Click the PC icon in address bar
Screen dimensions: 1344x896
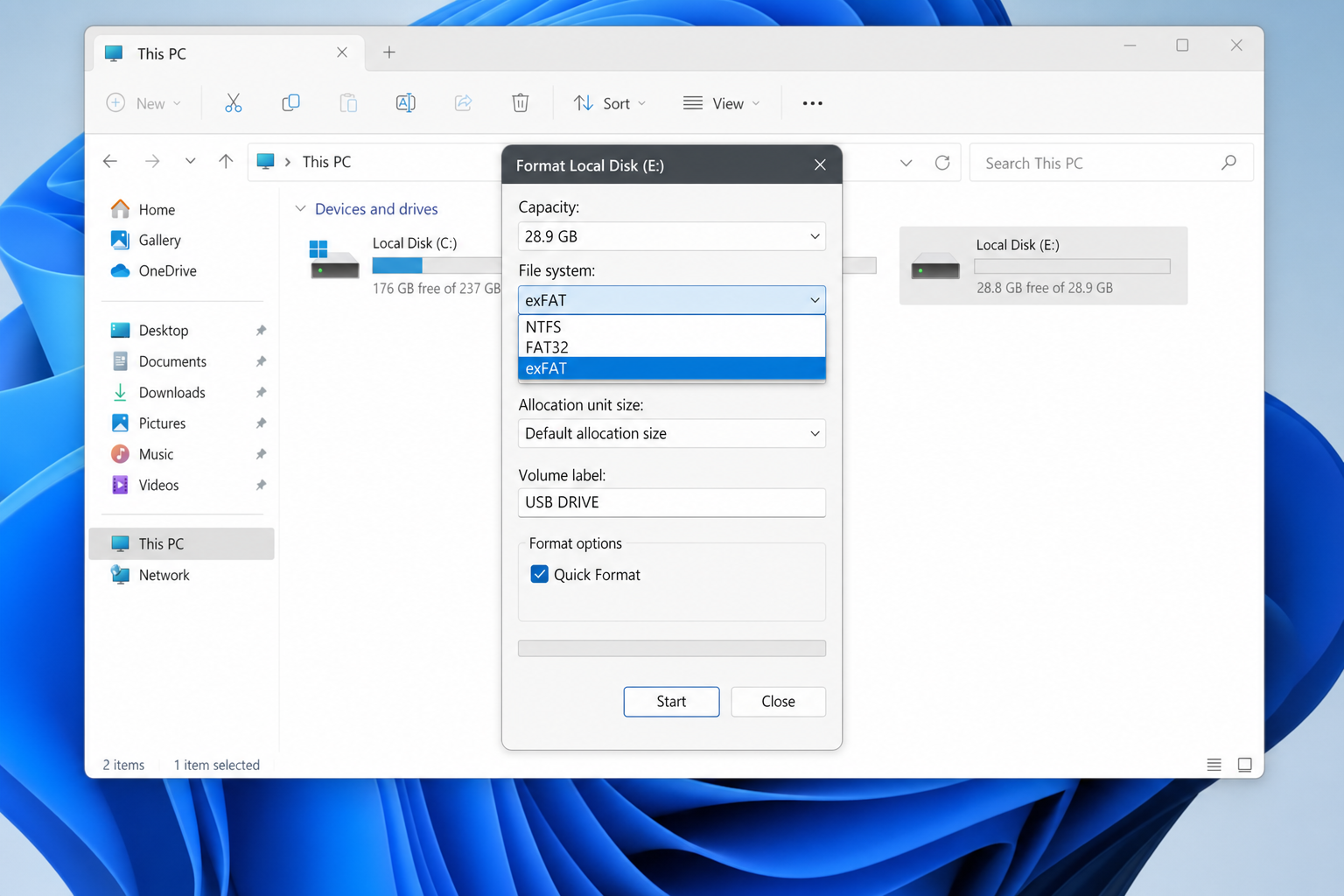tap(266, 161)
